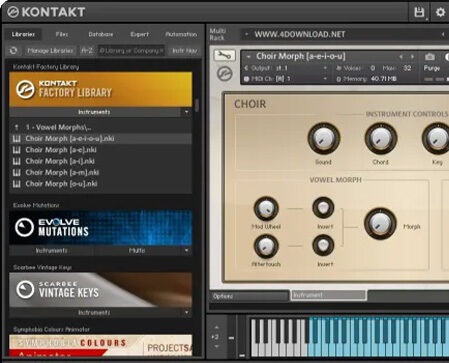The width and height of the screenshot is (449, 363).
Task: Switch to the Files tab
Action: point(62,34)
